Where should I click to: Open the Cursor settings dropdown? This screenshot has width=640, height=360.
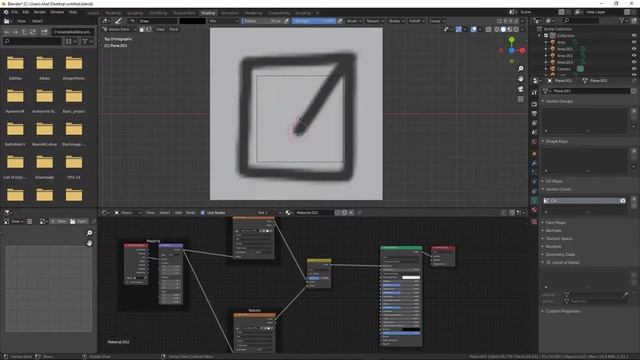tap(437, 21)
